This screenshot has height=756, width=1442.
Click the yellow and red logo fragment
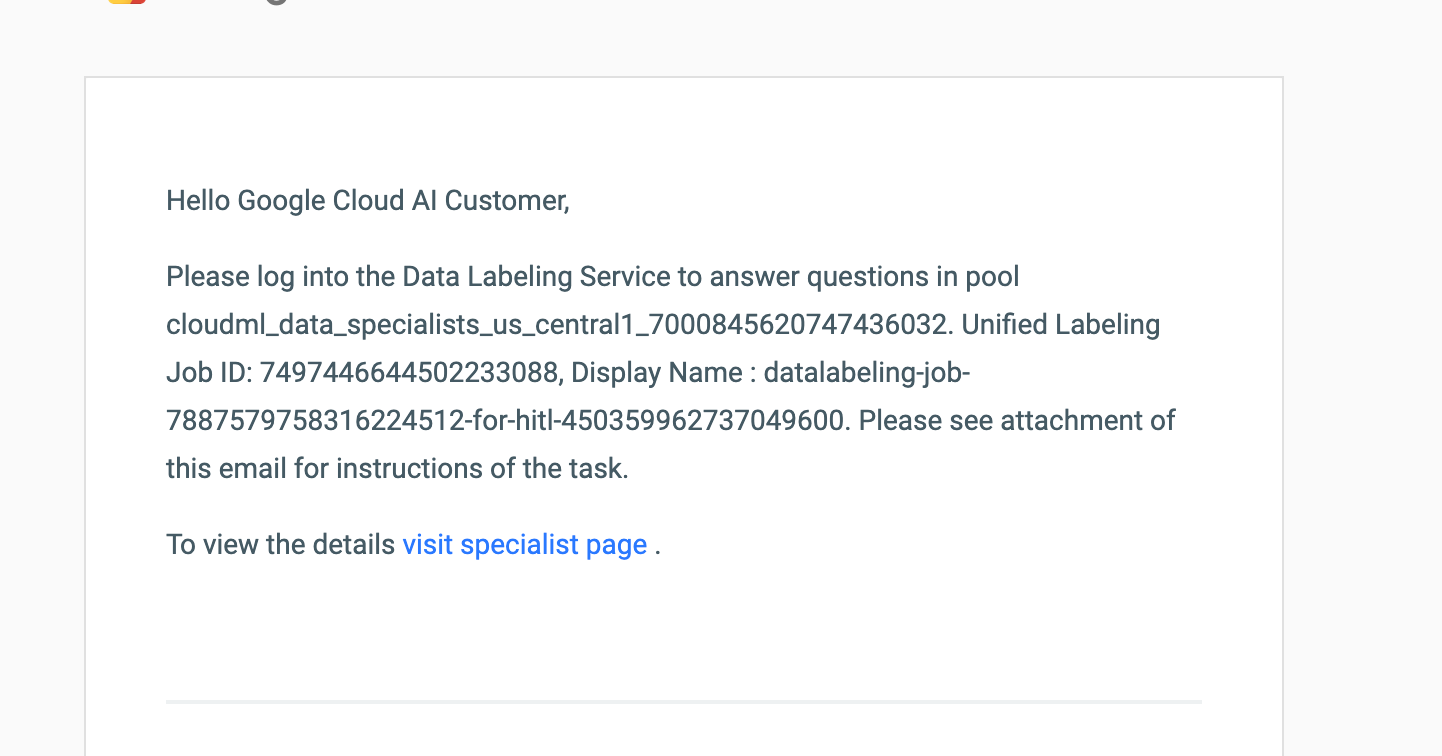pos(127,2)
